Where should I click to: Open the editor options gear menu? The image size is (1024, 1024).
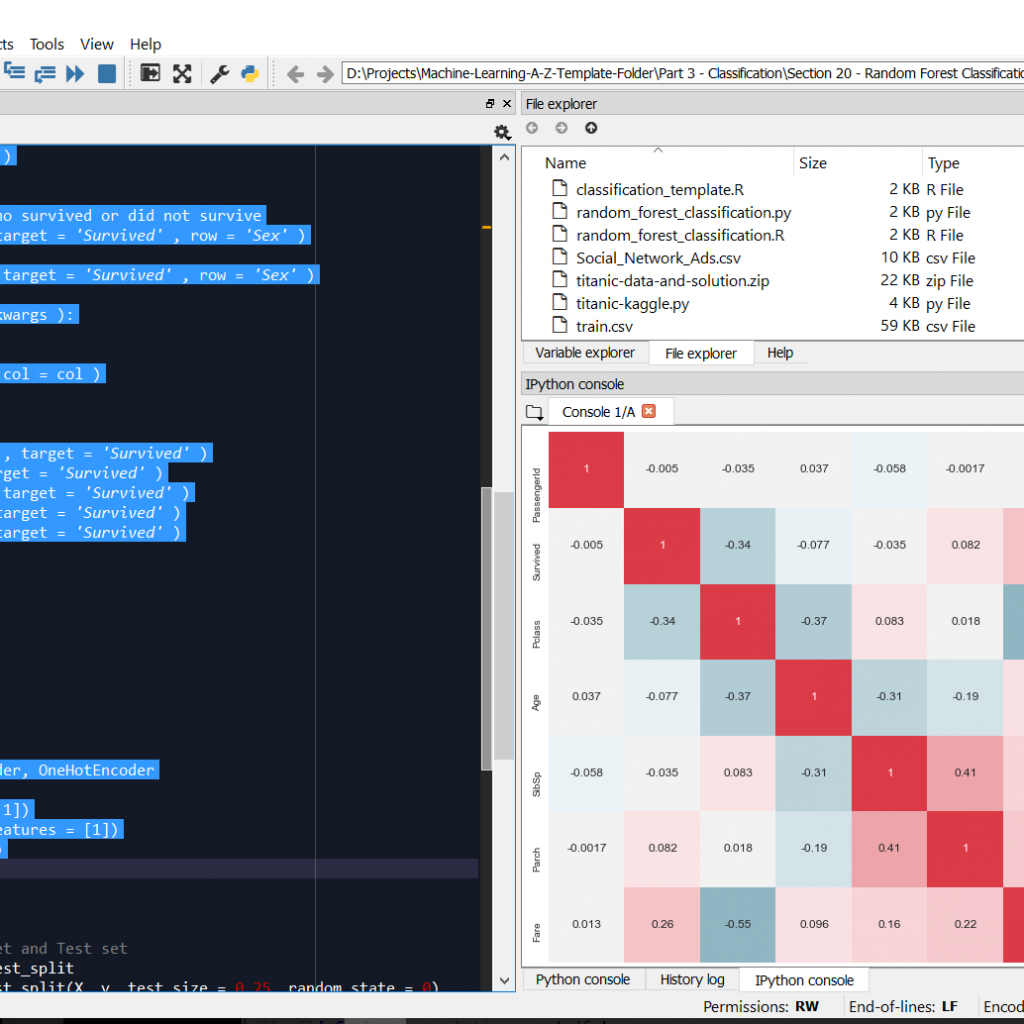tap(502, 133)
